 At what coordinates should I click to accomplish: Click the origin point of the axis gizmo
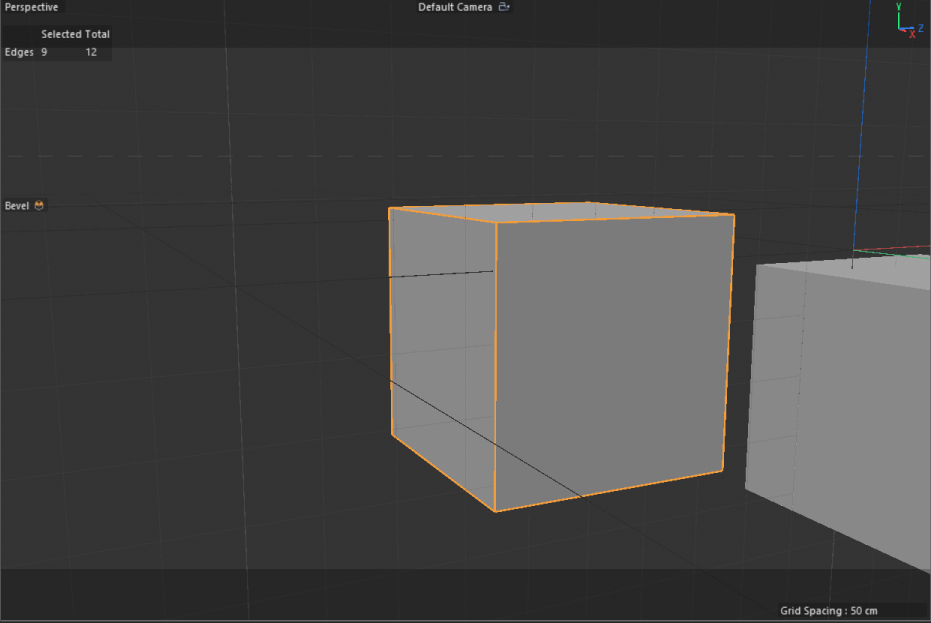pyautogui.click(x=899, y=29)
